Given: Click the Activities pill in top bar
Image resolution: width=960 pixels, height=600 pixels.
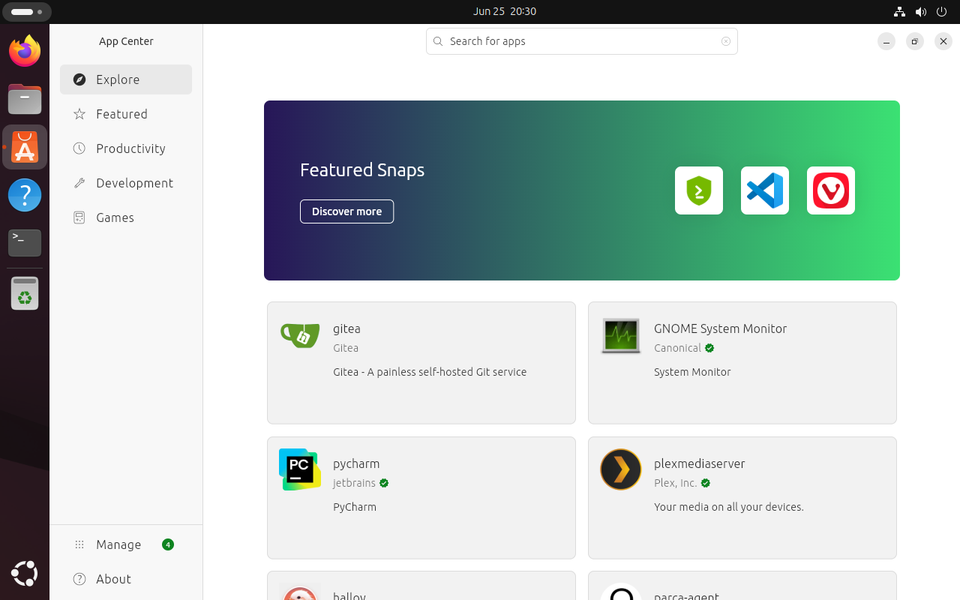Looking at the screenshot, I should (26, 12).
